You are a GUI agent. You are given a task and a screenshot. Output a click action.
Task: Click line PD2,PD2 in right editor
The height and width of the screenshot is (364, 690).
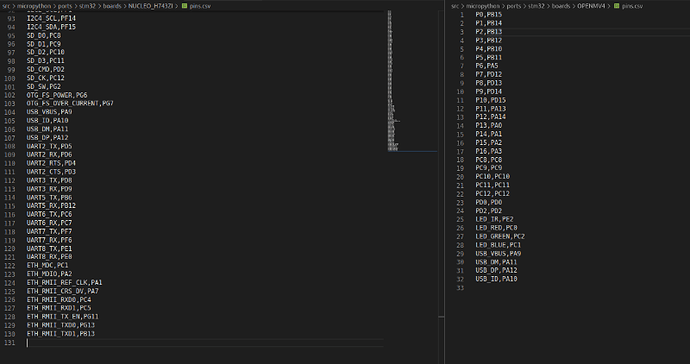point(488,211)
